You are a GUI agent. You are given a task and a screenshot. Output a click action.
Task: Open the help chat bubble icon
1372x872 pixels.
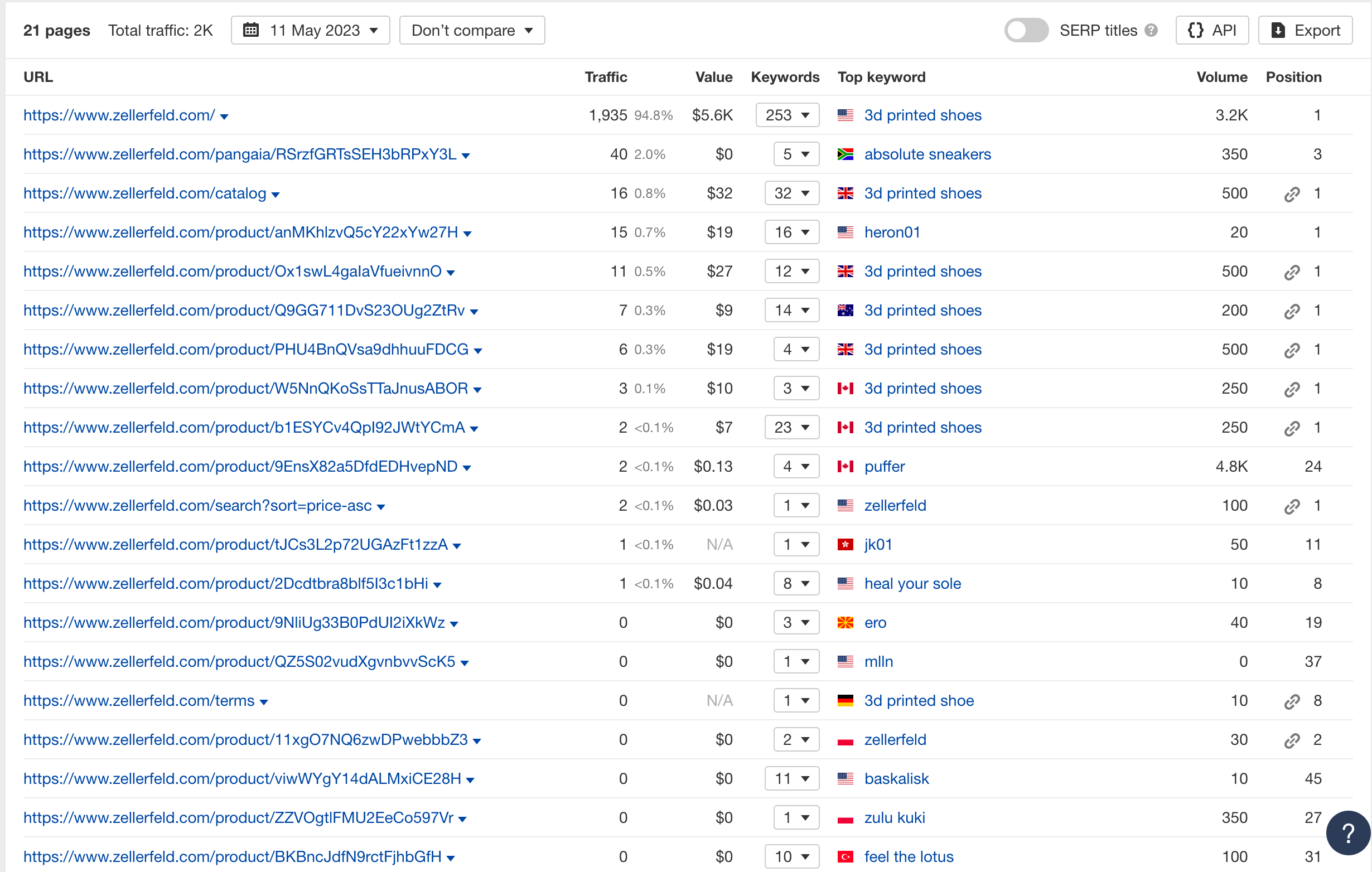coord(1348,834)
